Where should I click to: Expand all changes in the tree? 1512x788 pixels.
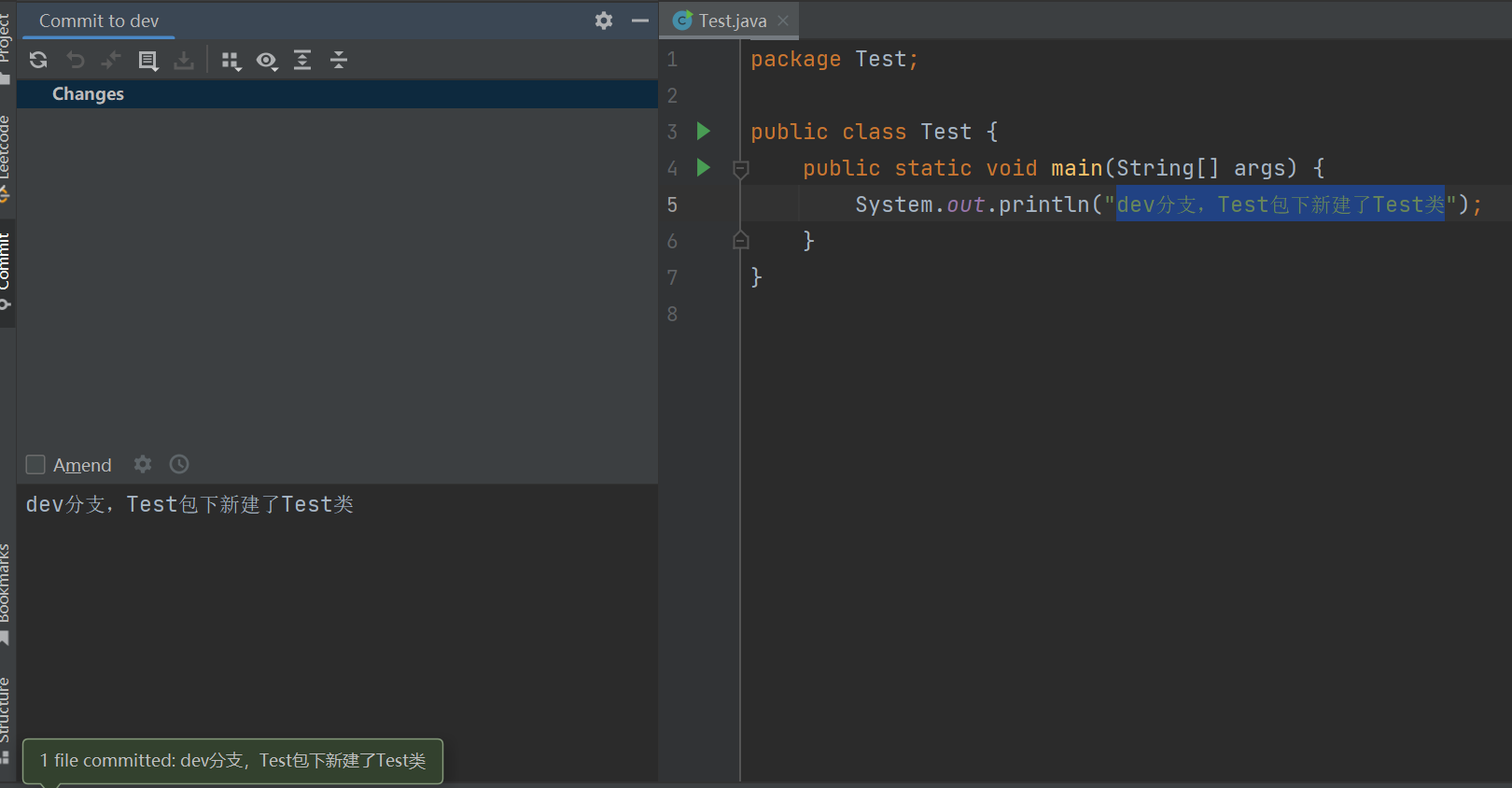click(x=302, y=61)
